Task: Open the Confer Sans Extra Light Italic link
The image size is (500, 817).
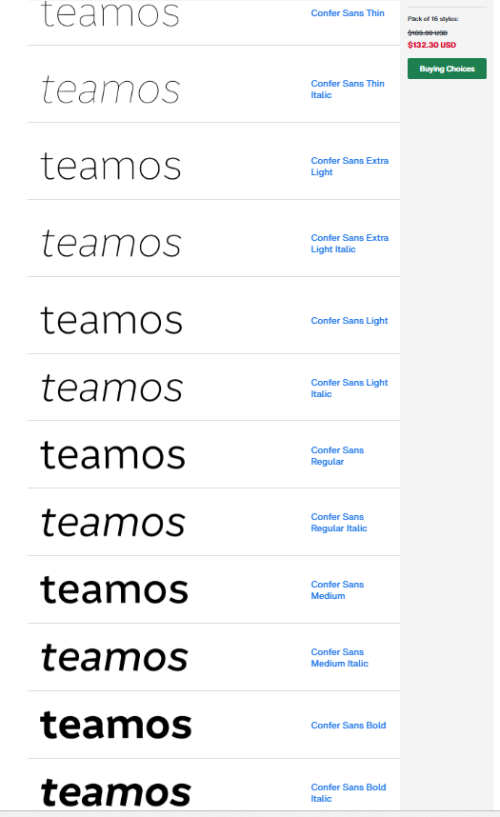Action: point(349,243)
